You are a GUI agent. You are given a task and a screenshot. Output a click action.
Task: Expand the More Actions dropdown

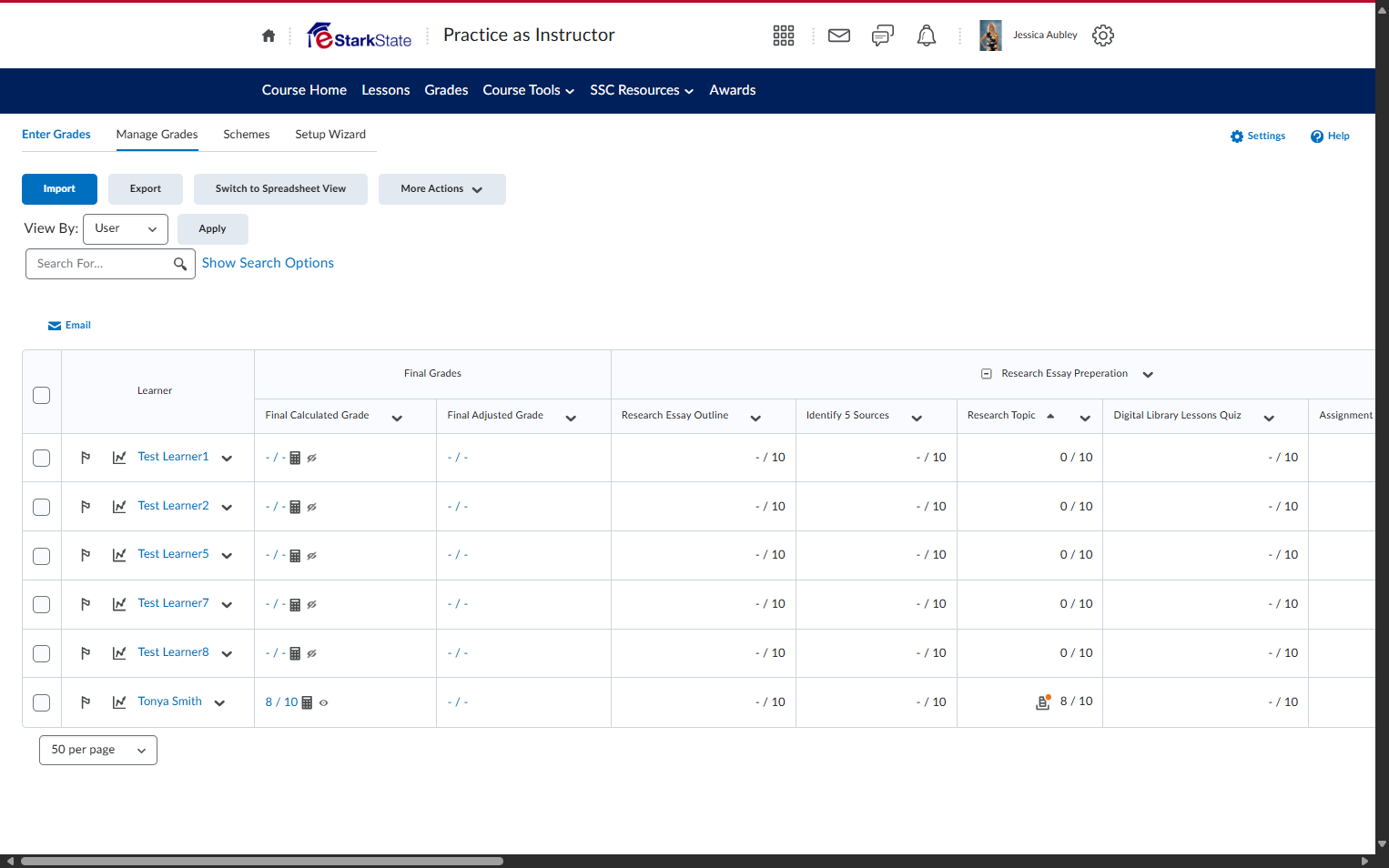pyautogui.click(x=442, y=189)
